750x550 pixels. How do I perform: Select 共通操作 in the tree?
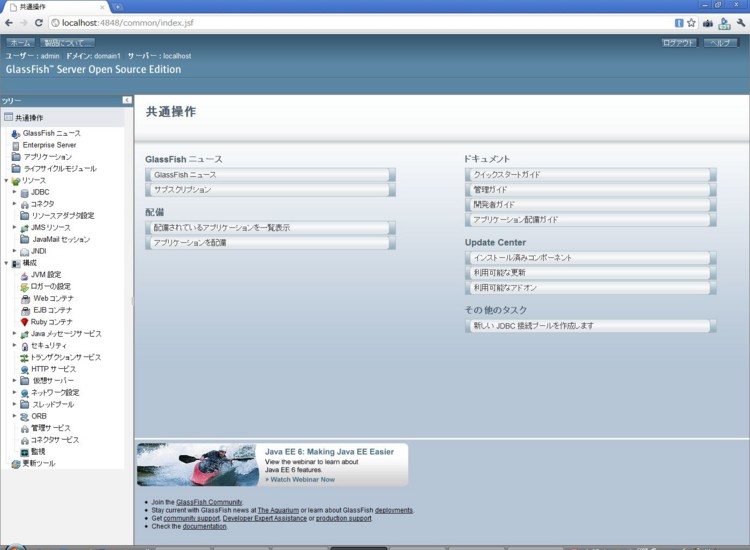pyautogui.click(x=29, y=118)
